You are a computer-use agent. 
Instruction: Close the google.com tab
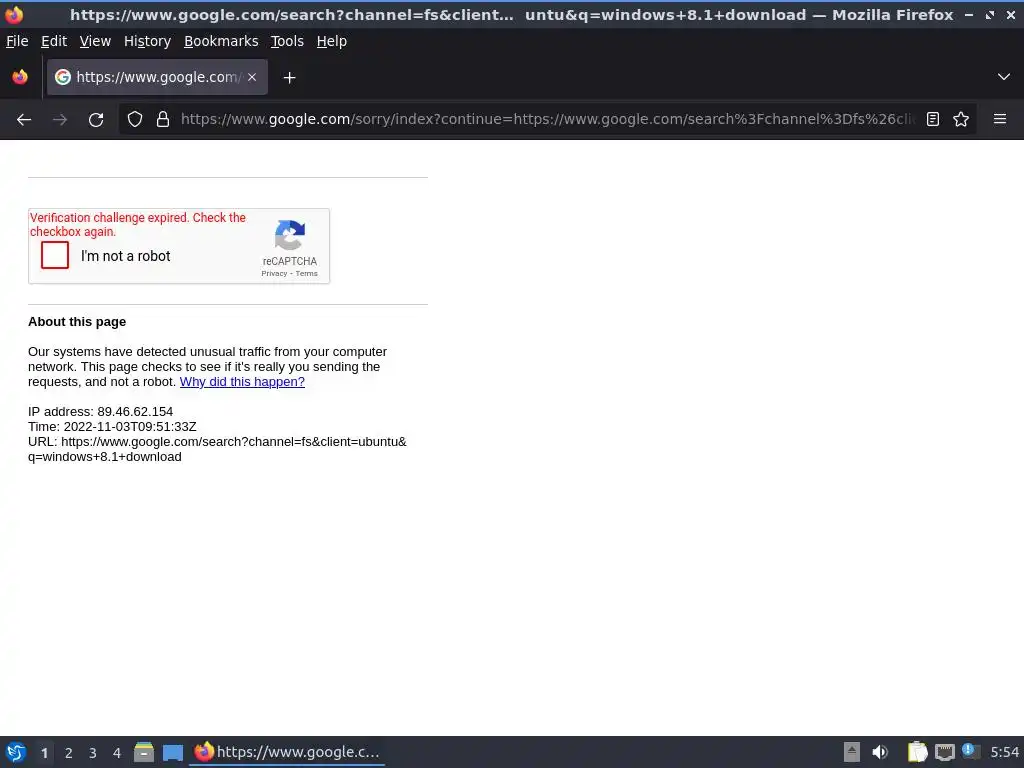[252, 77]
